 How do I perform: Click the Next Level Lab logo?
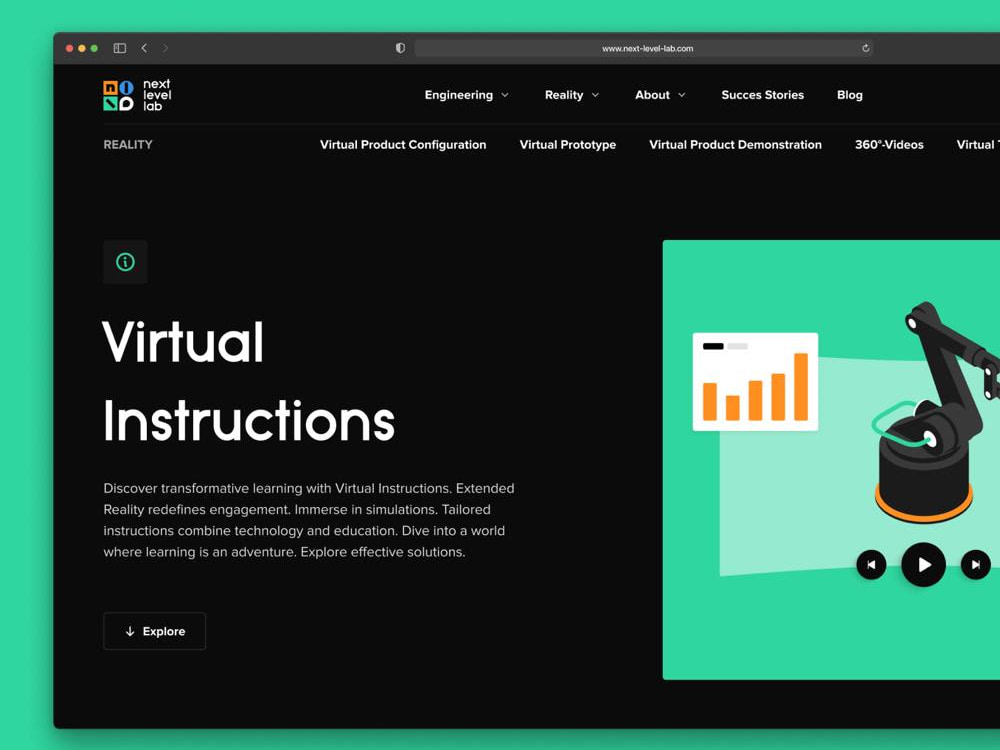[x=137, y=95]
